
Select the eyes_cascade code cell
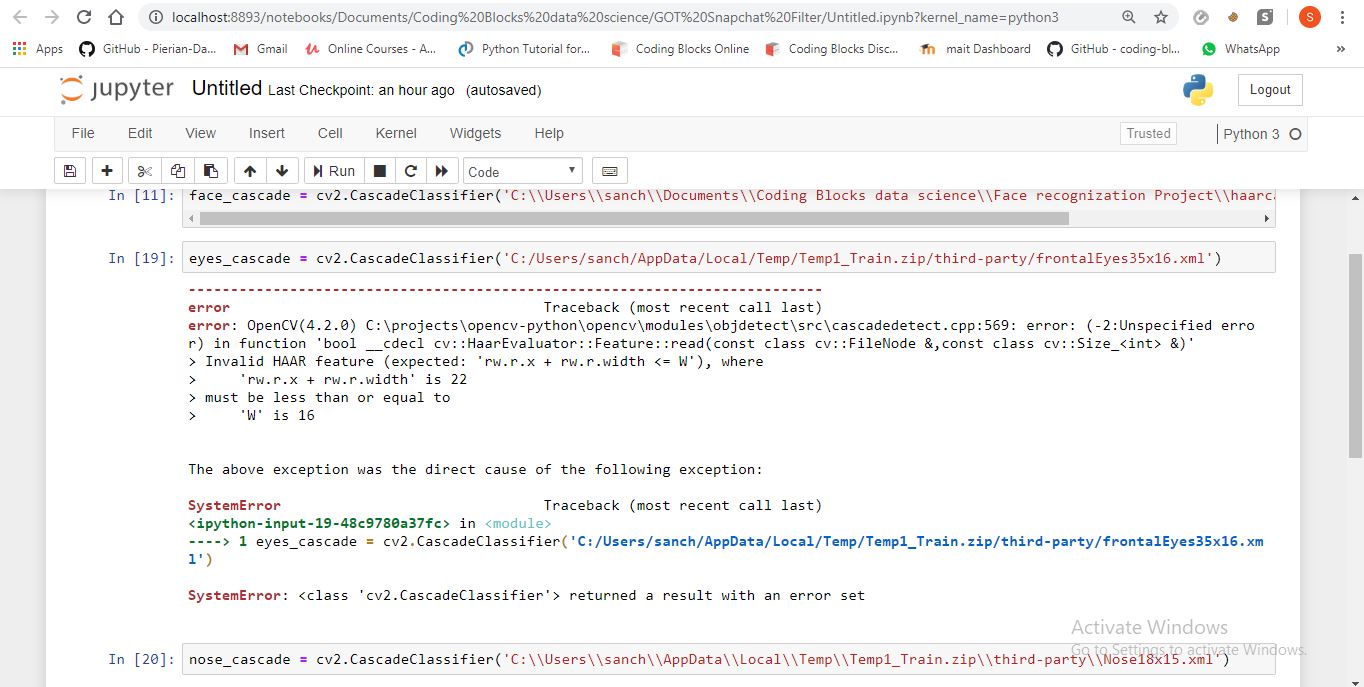(728, 258)
